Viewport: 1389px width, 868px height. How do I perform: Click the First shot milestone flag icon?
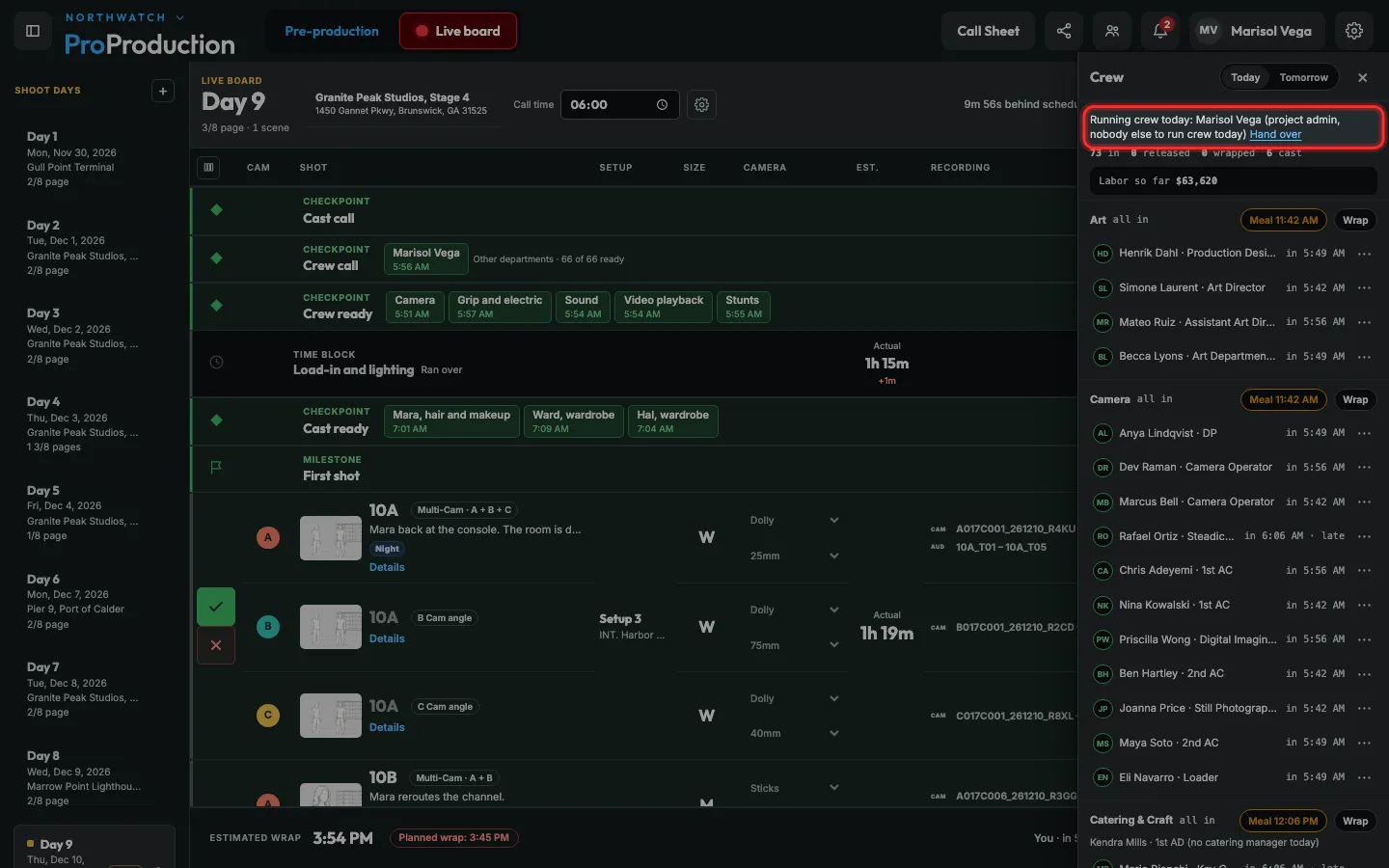point(216,467)
